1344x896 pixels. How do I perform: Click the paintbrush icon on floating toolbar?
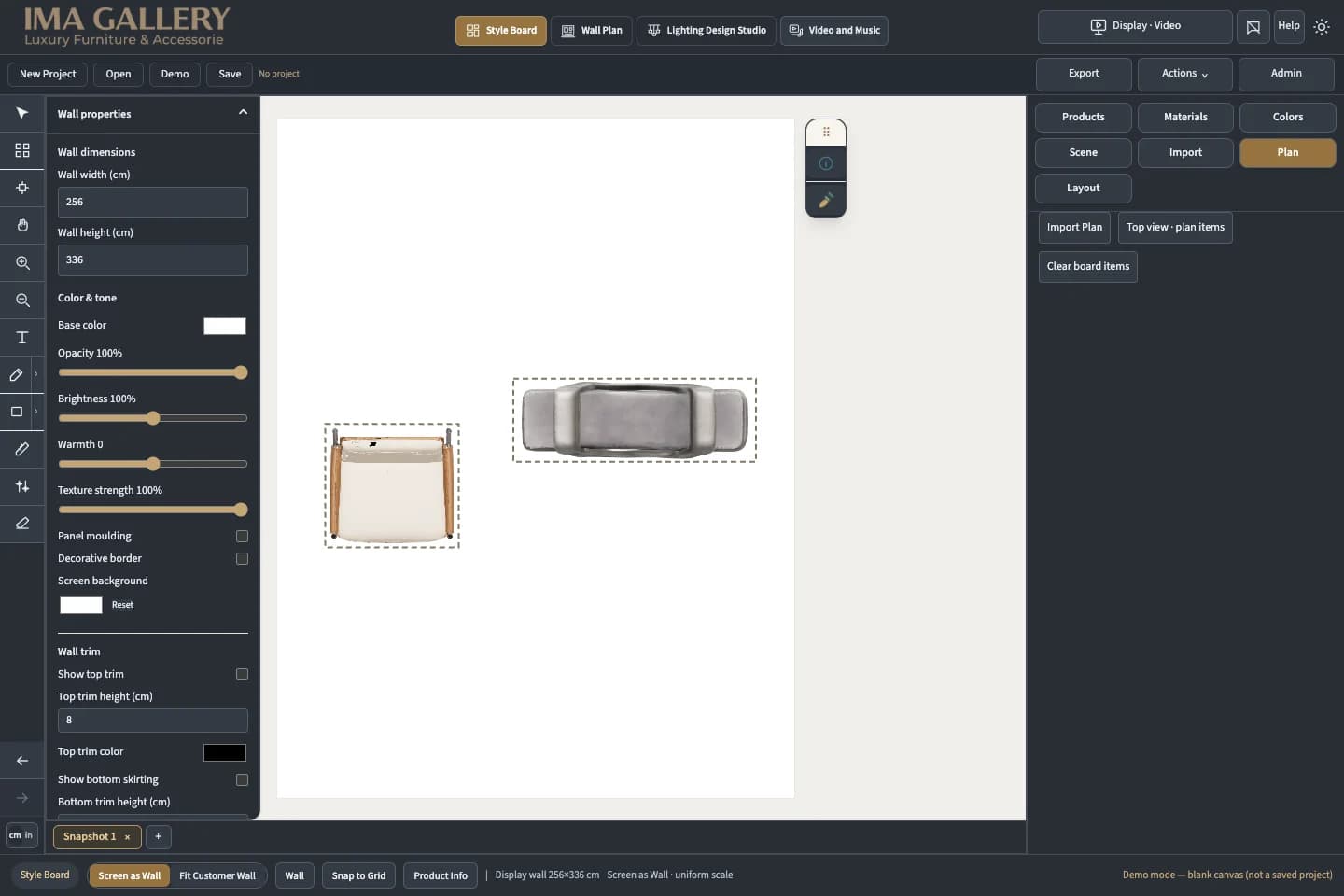click(826, 200)
